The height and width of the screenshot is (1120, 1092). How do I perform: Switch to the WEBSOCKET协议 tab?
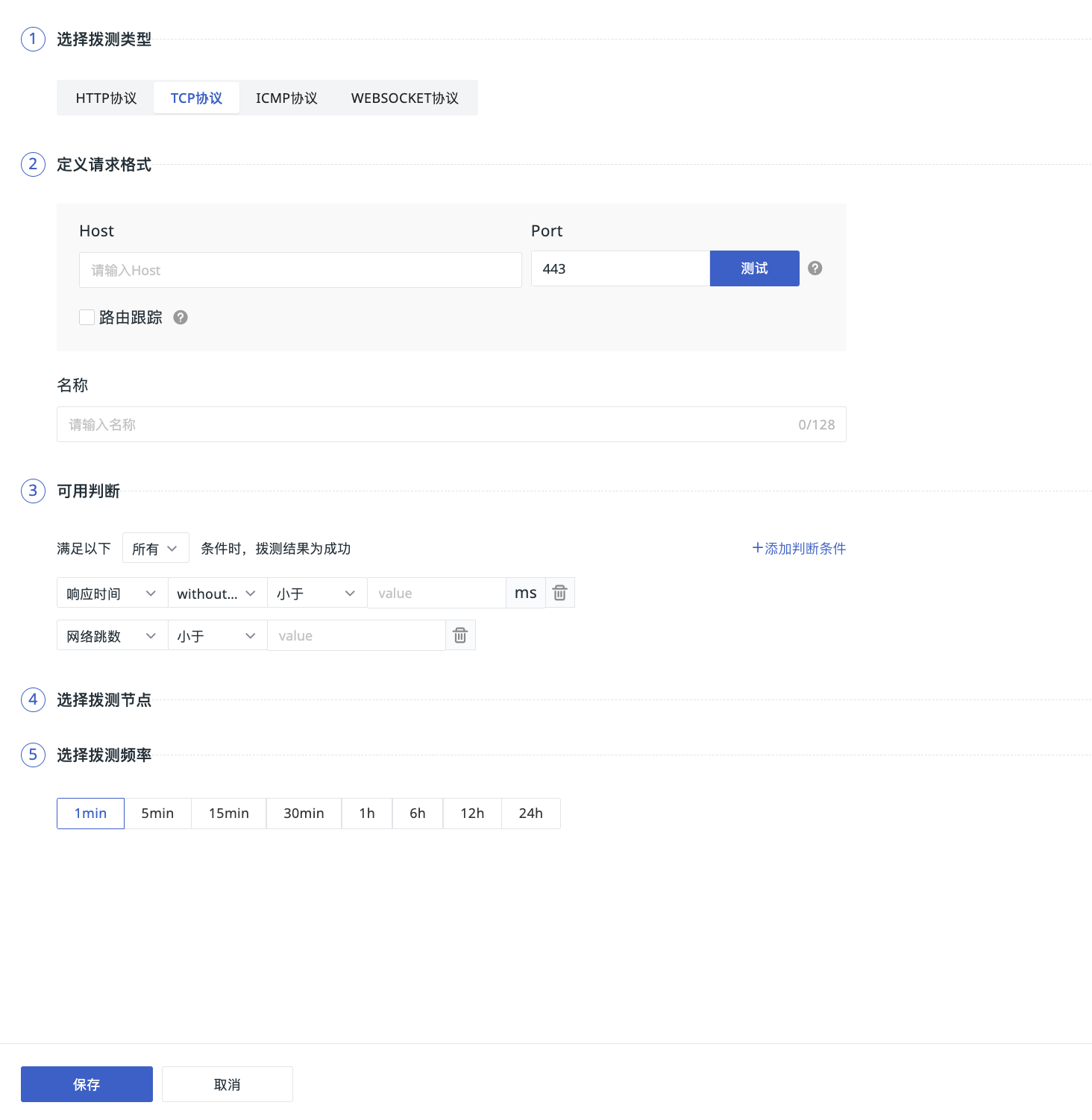click(x=404, y=98)
